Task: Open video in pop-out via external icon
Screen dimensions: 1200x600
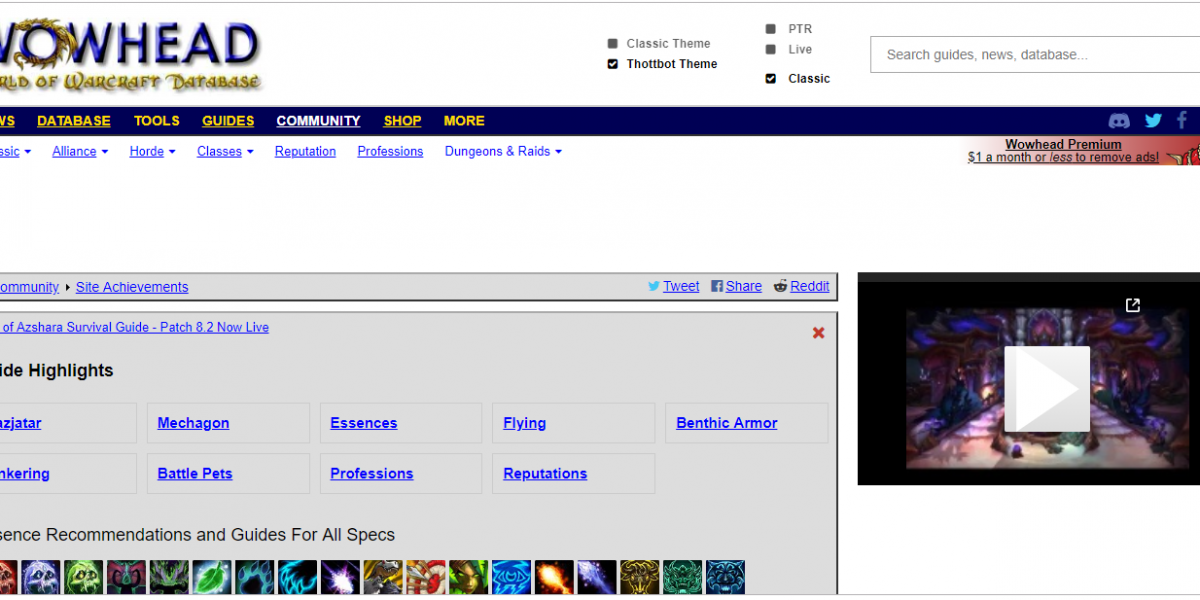Action: 1132,305
